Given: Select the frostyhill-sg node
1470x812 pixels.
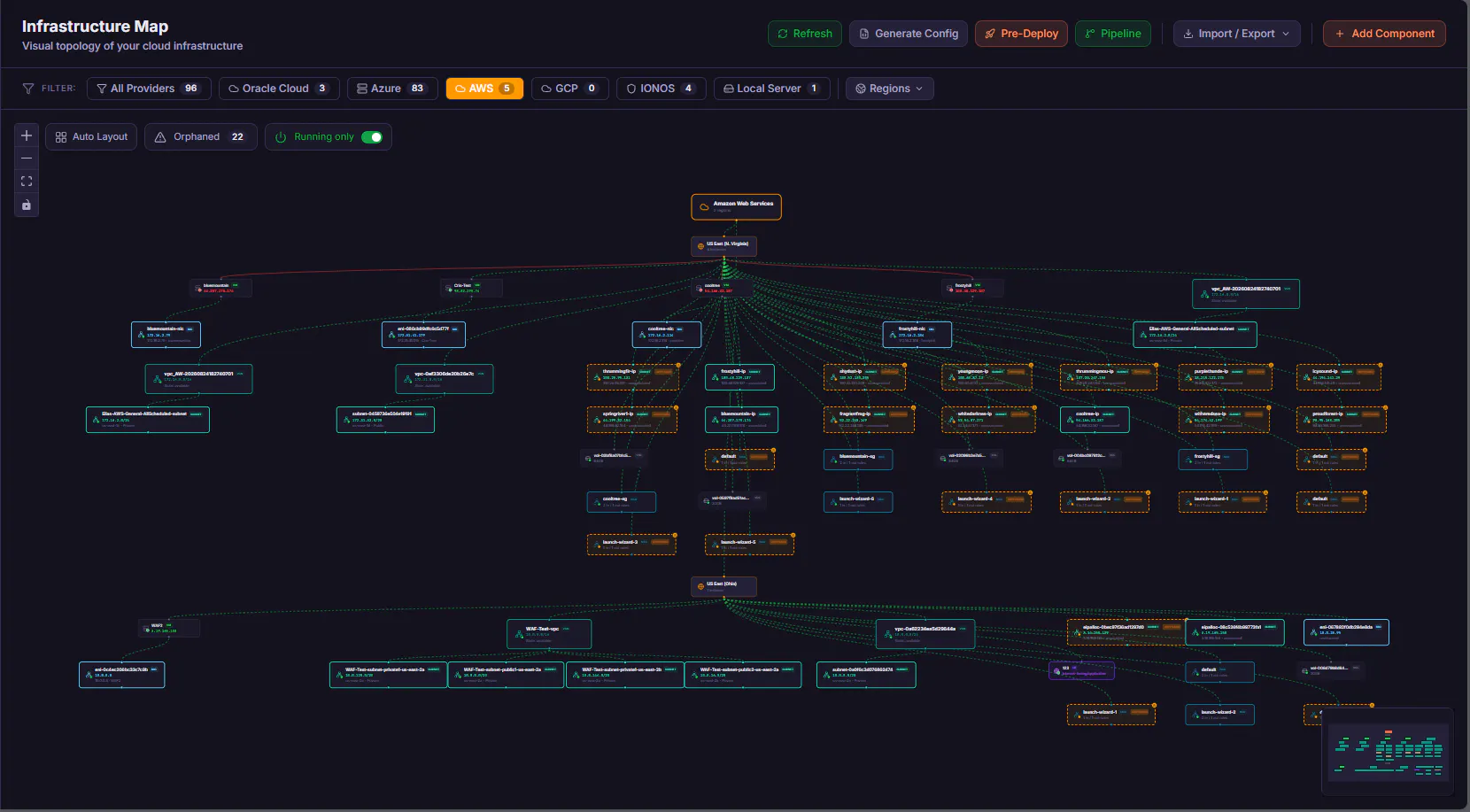Looking at the screenshot, I should 1213,460.
